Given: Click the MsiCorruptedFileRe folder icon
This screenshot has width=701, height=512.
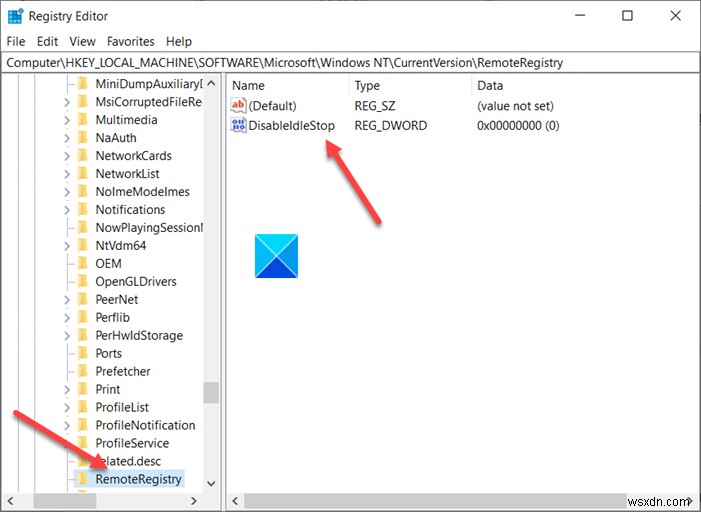Looking at the screenshot, I should coord(82,102).
